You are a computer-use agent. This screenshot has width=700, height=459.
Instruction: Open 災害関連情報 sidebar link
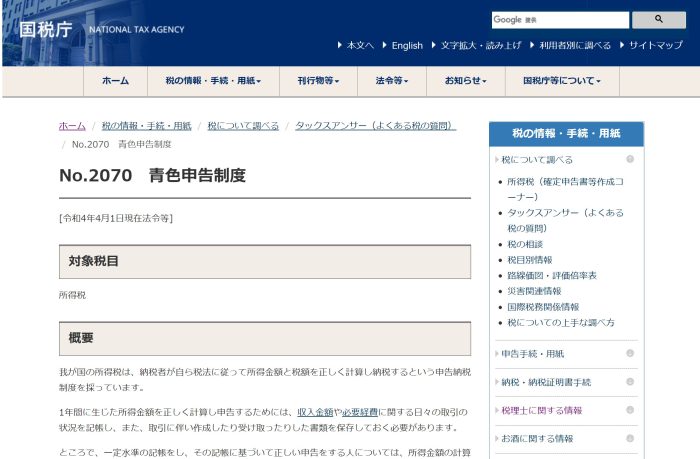tap(534, 291)
